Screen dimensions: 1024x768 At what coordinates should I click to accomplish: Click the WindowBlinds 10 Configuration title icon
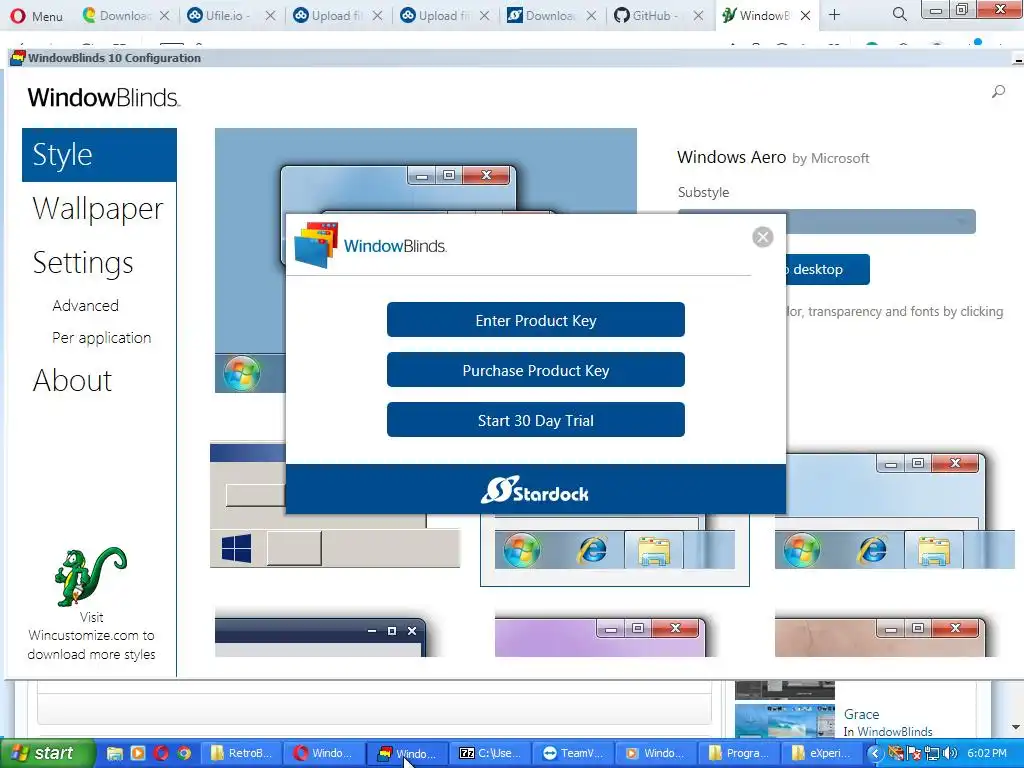tap(17, 57)
